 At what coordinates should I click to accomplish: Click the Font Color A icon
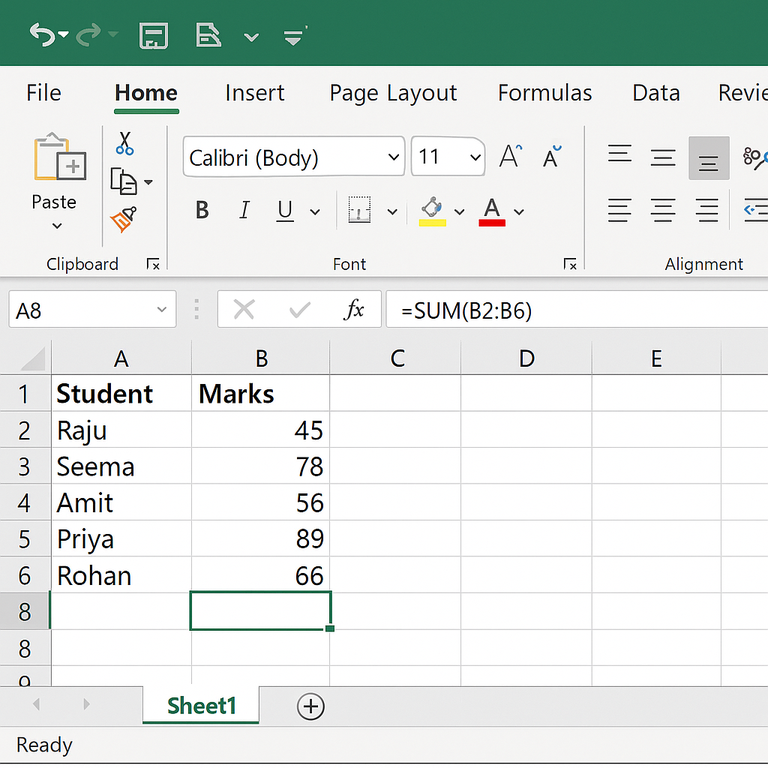click(x=492, y=212)
